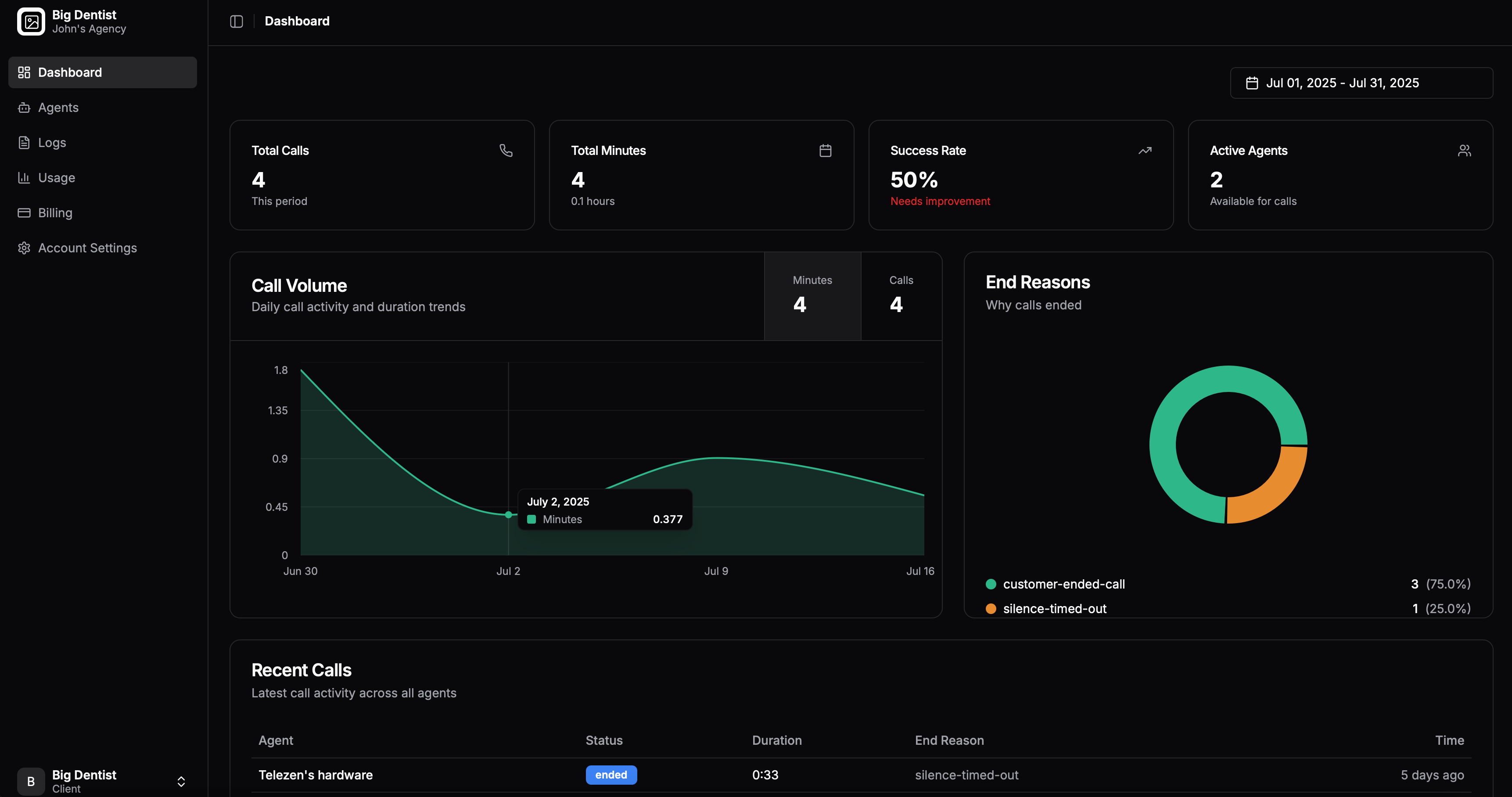Image resolution: width=1512 pixels, height=797 pixels.
Task: Click the ended status badge
Action: point(611,775)
